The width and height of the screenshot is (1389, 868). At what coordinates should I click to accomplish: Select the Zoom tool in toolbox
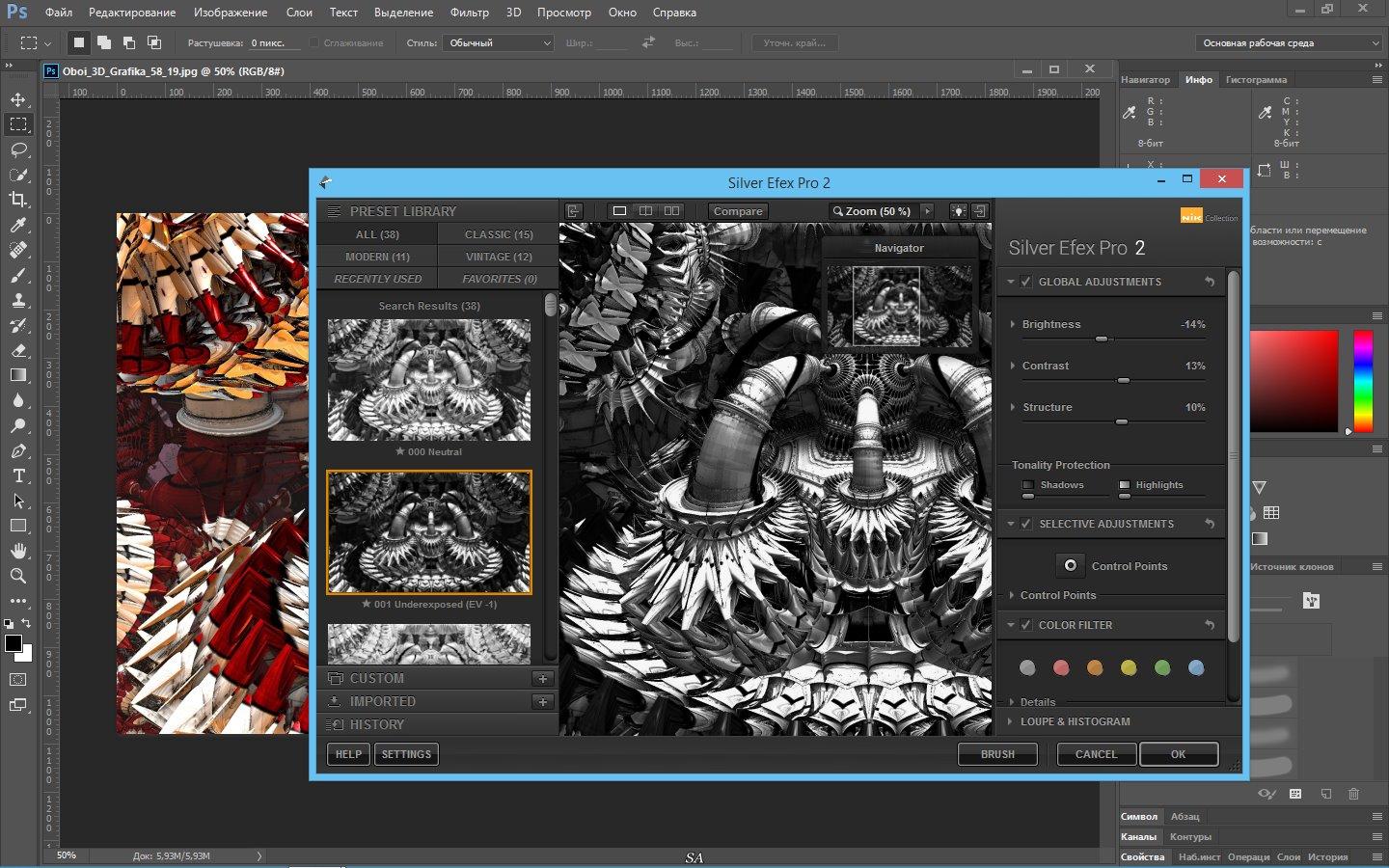(x=18, y=576)
